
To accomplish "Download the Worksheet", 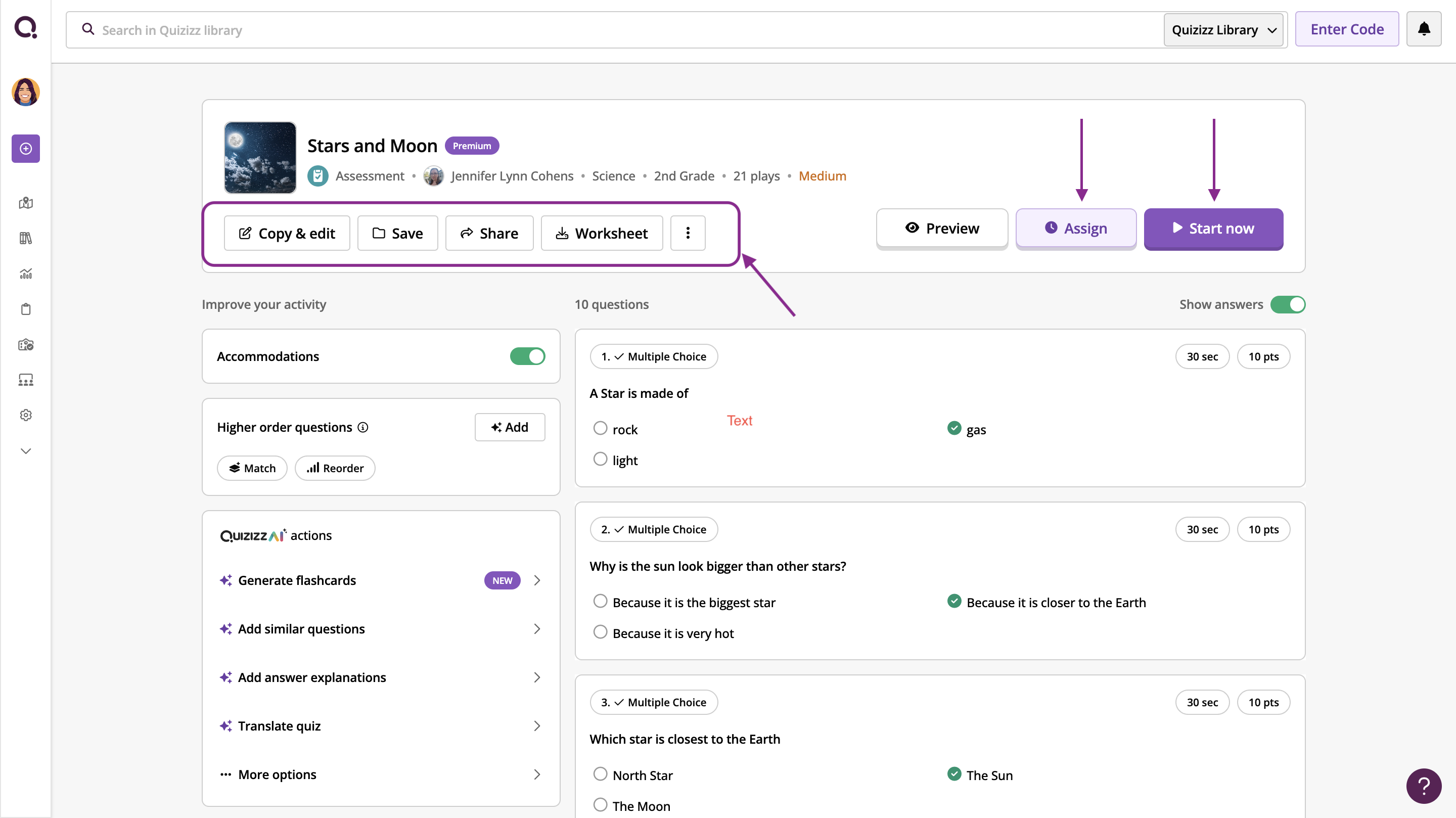I will [x=602, y=233].
